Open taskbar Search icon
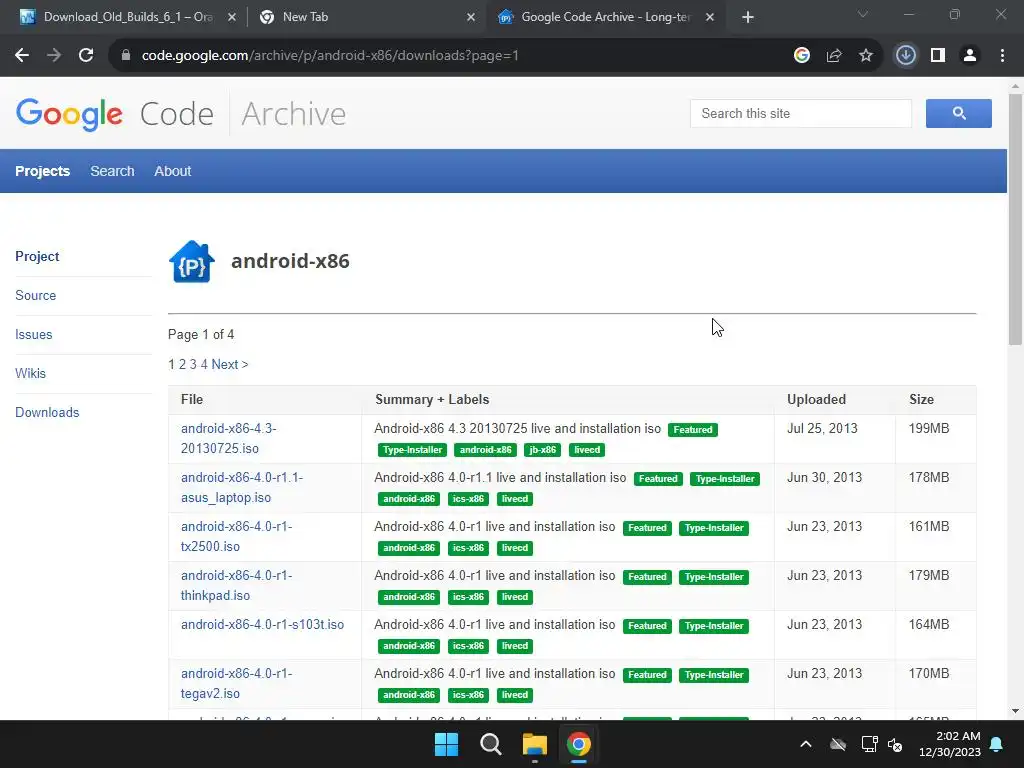Viewport: 1024px width, 768px height. coord(490,744)
